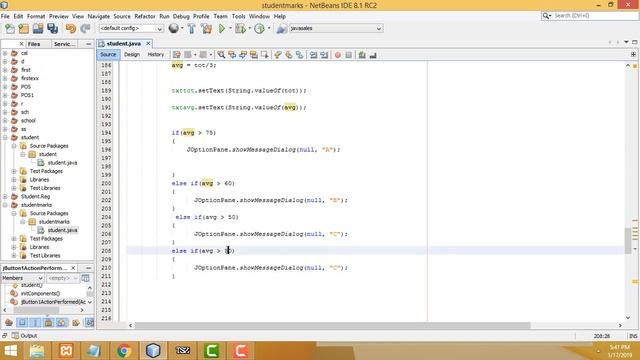Collapse the studentmarks project node

pyautogui.click(x=5, y=205)
